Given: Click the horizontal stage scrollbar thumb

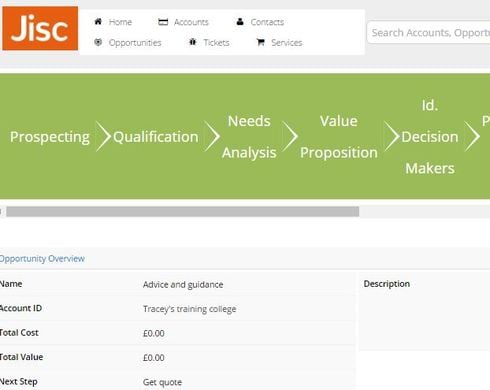Looking at the screenshot, I should 183,211.
